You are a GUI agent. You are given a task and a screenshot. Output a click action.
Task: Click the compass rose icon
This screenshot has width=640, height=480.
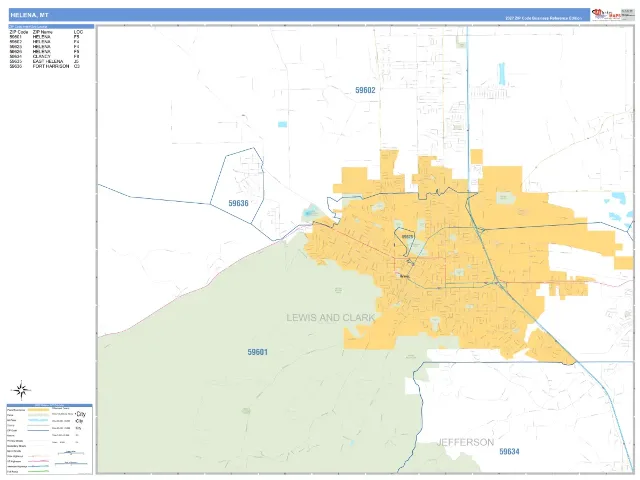pos(21,391)
